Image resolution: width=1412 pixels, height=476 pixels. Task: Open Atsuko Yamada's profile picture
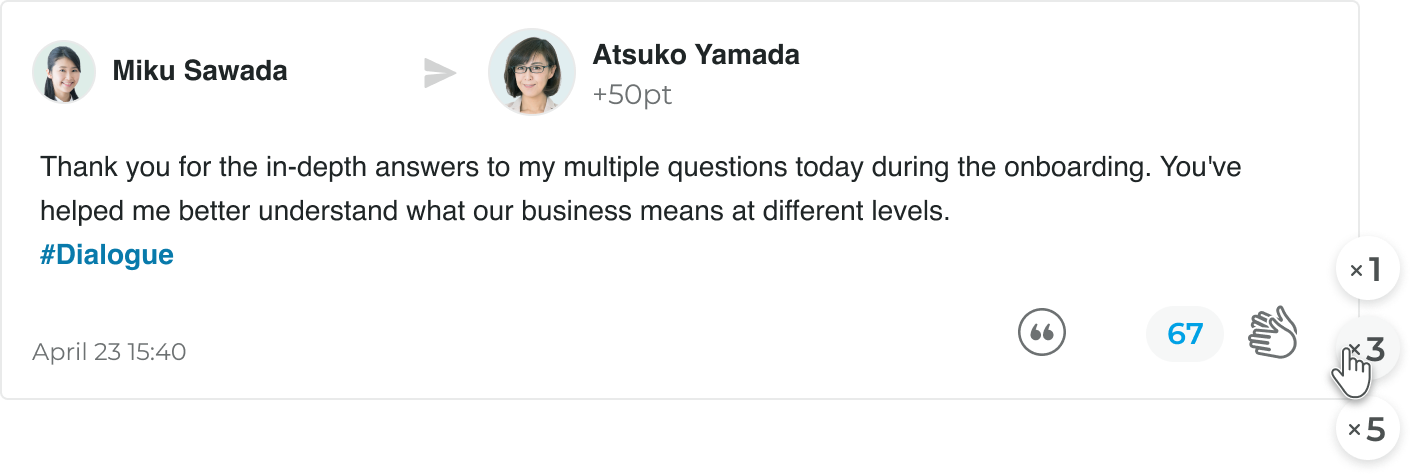click(532, 72)
